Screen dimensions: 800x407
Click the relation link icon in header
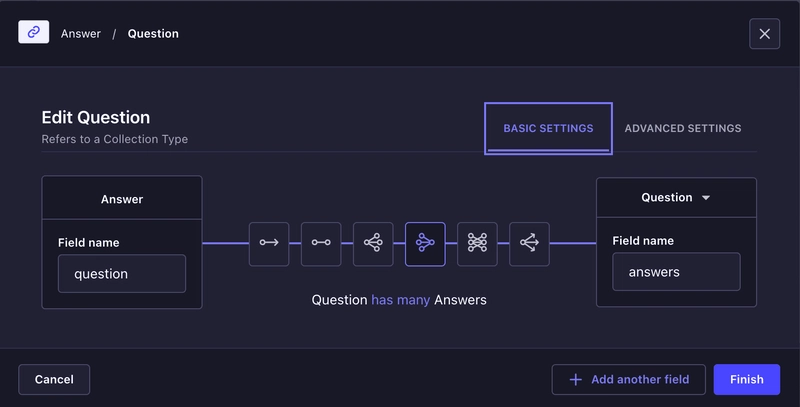click(34, 32)
